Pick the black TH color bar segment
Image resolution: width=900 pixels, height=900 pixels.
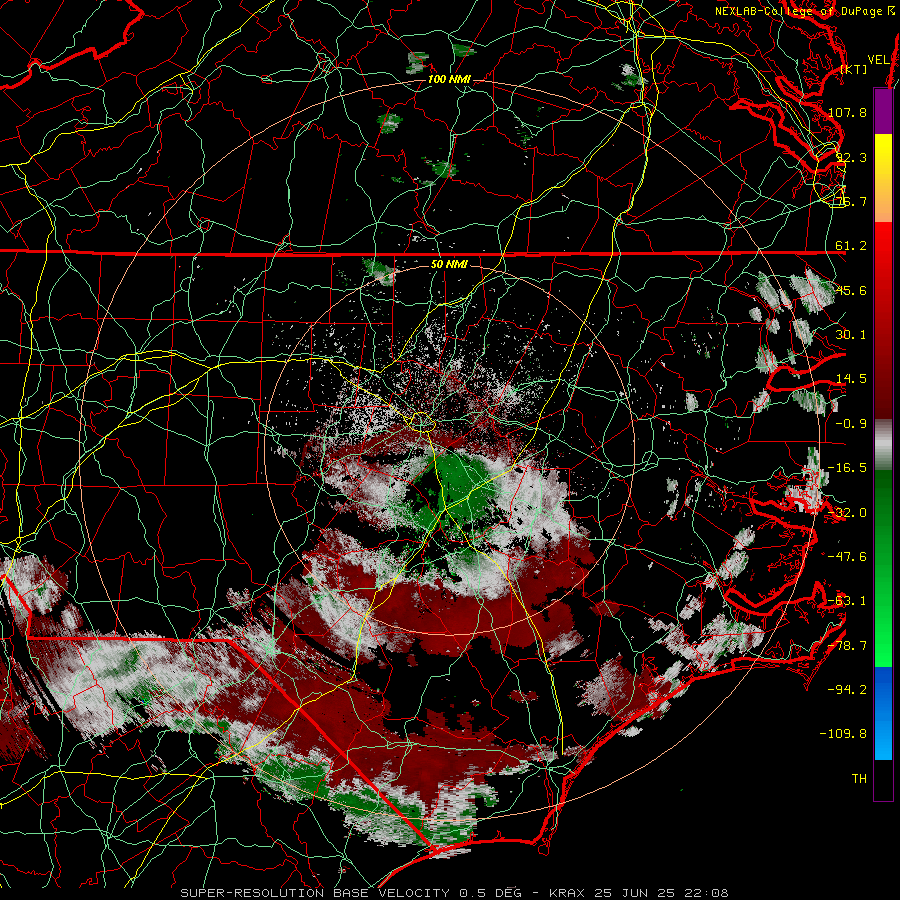coord(883,779)
